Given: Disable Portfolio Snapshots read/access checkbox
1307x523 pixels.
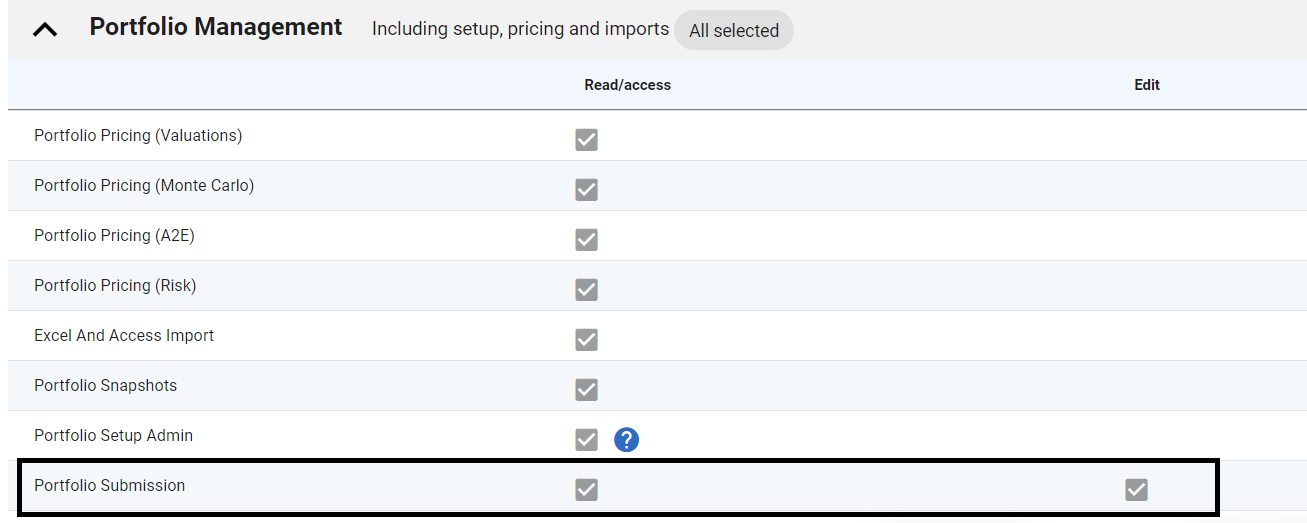Looking at the screenshot, I should pos(587,390).
